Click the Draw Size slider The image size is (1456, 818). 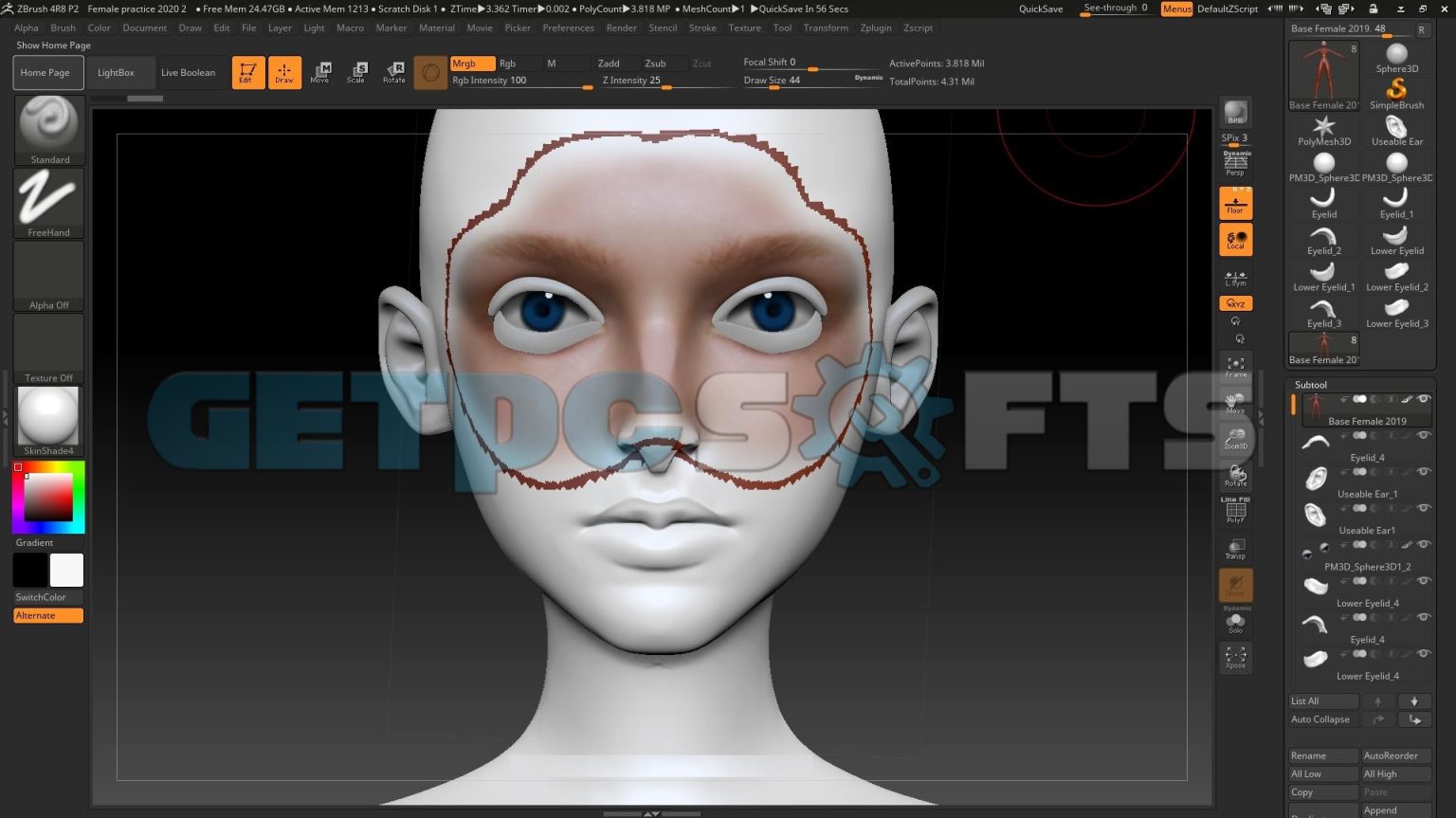811,82
